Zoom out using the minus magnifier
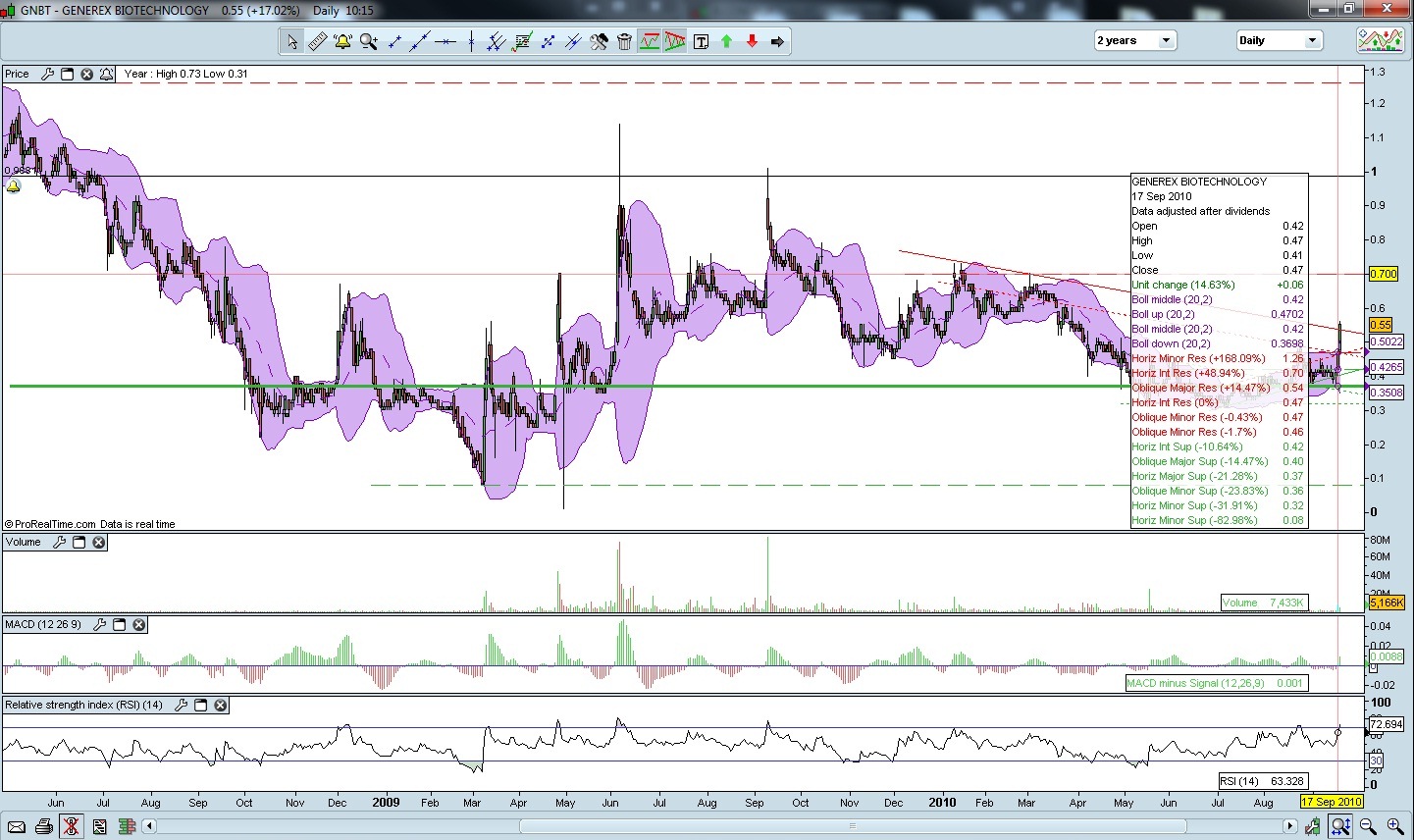This screenshot has width=1414, height=840. [1368, 827]
